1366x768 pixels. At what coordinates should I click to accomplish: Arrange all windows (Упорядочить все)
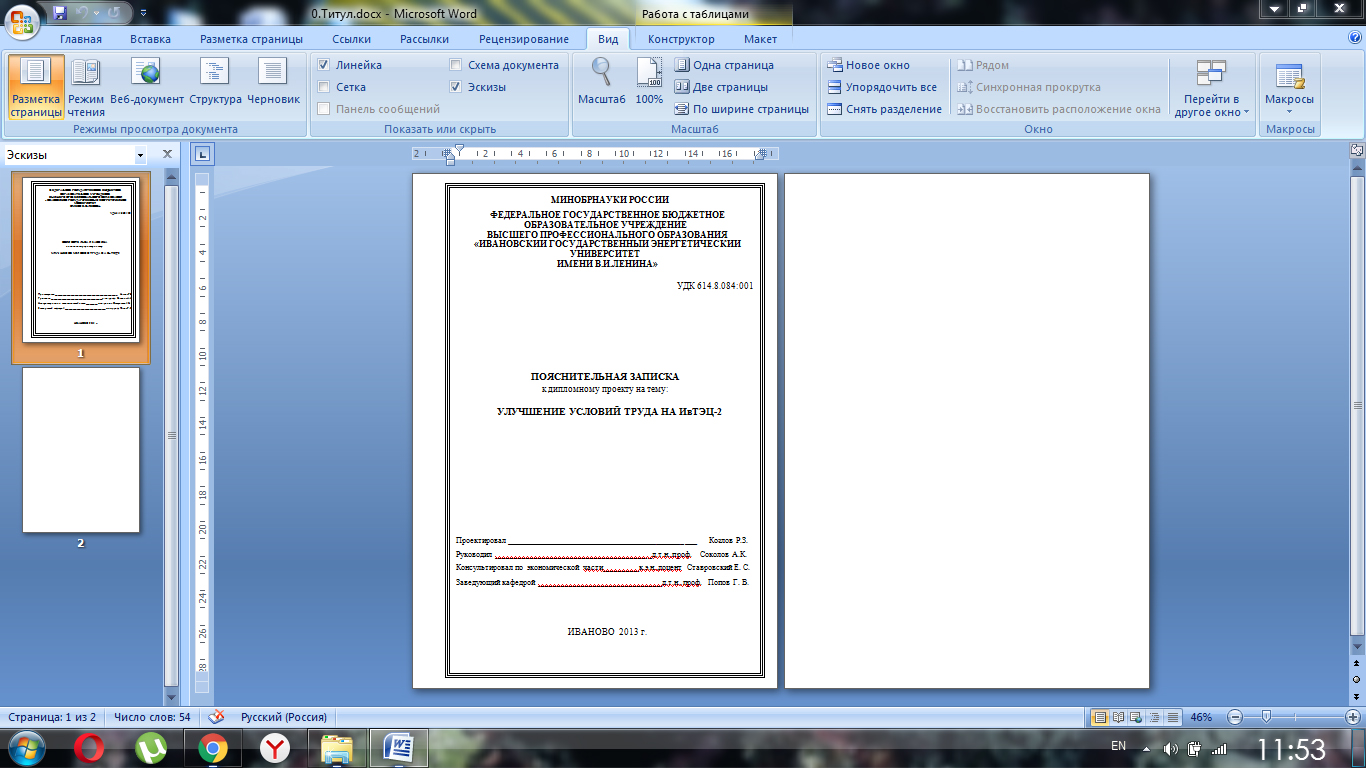pyautogui.click(x=882, y=87)
